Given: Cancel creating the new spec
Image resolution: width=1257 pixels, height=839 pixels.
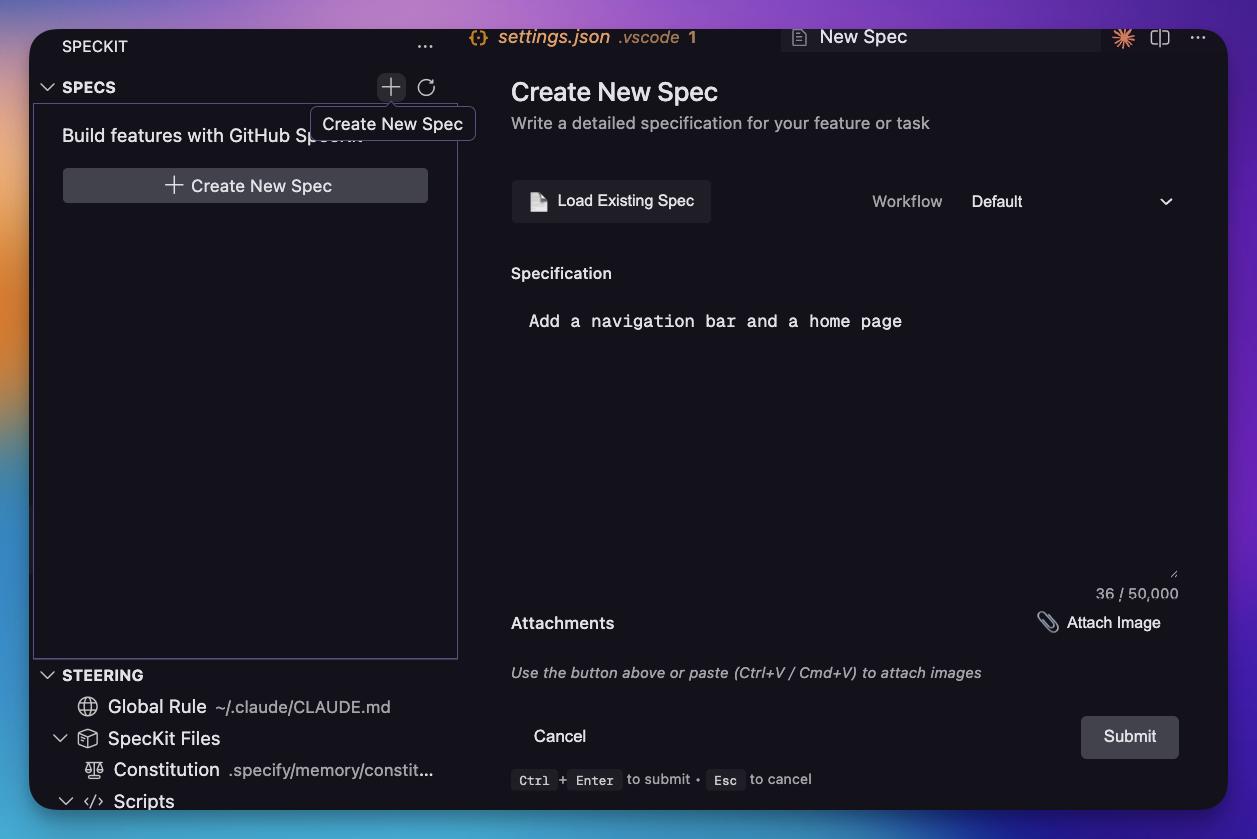Looking at the screenshot, I should pos(559,736).
